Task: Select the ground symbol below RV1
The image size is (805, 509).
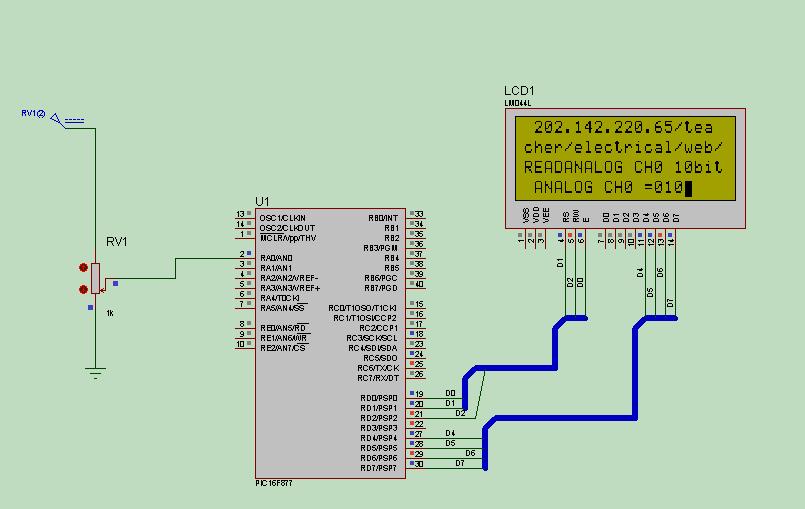Action: tap(95, 373)
